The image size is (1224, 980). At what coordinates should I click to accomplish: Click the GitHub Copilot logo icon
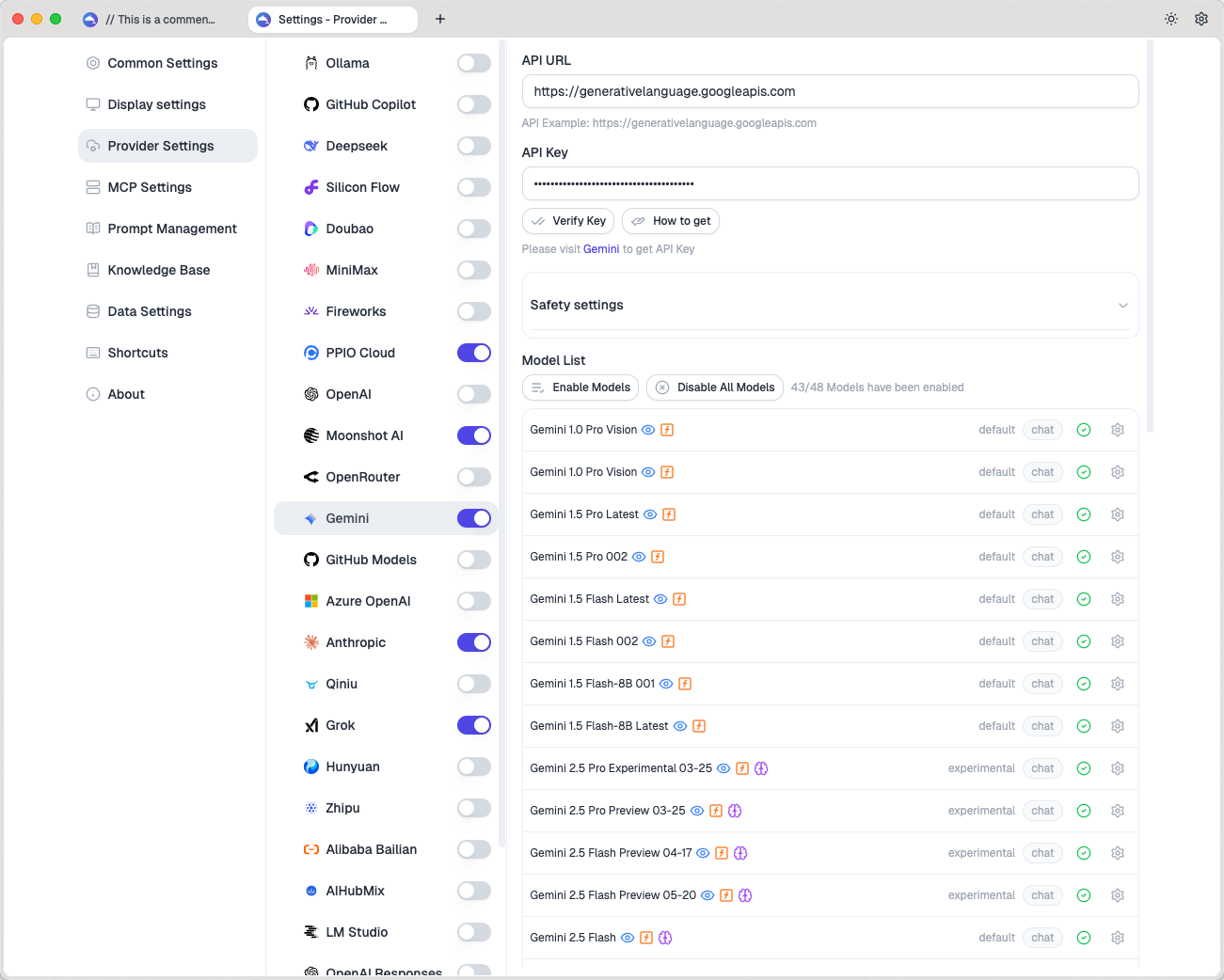[311, 104]
